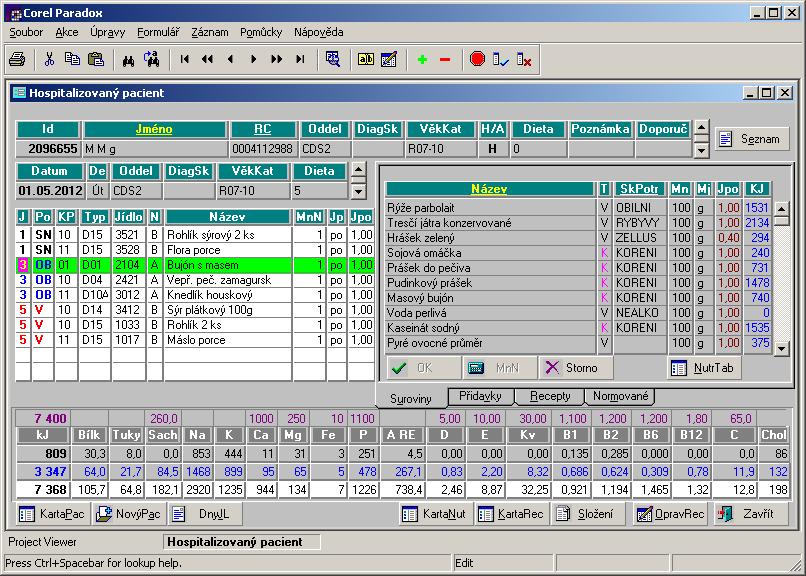Delete record with red minus icon

click(445, 60)
